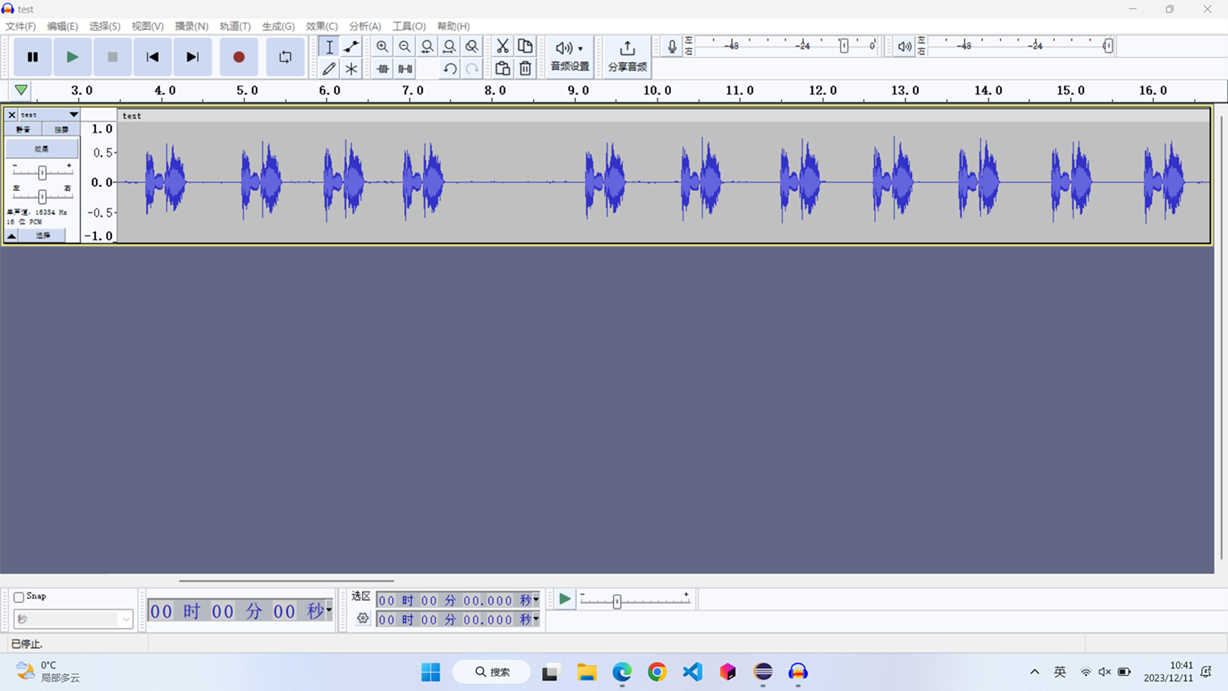
Task: Trim audio outside selection icon
Action: click(x=382, y=69)
